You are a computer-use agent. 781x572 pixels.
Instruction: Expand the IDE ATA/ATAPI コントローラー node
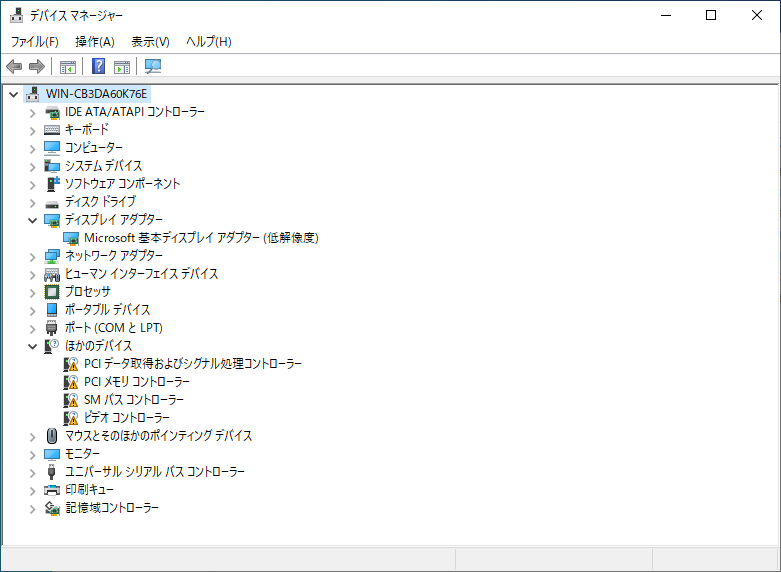(32, 113)
